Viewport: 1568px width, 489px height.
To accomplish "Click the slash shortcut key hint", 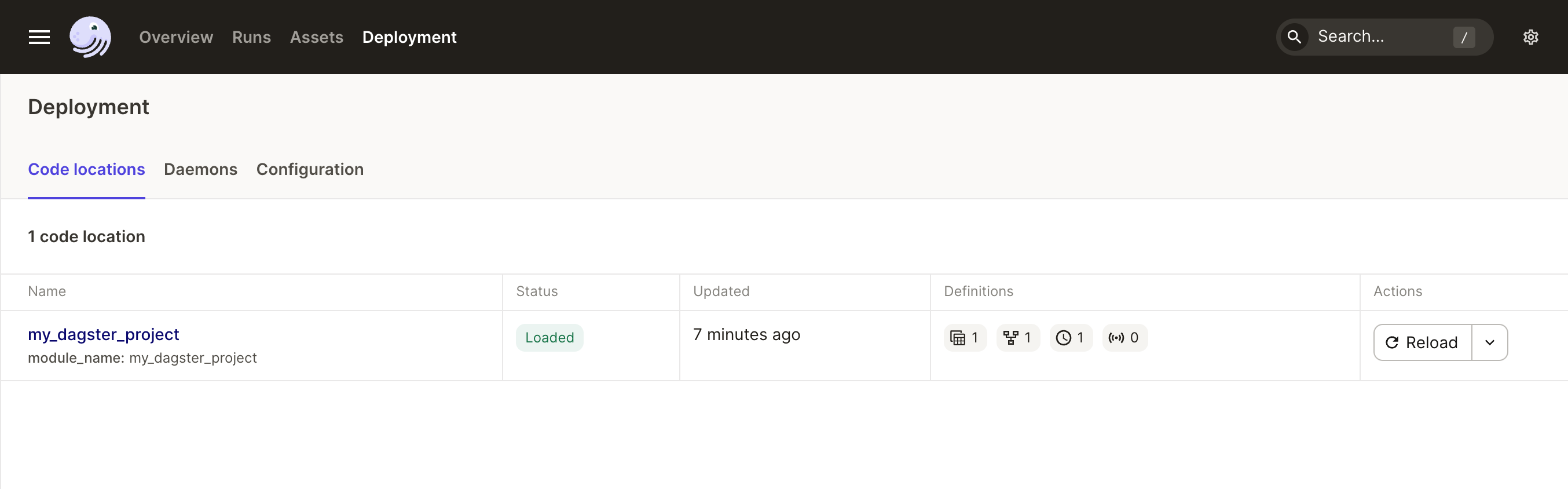I will pyautogui.click(x=1463, y=37).
